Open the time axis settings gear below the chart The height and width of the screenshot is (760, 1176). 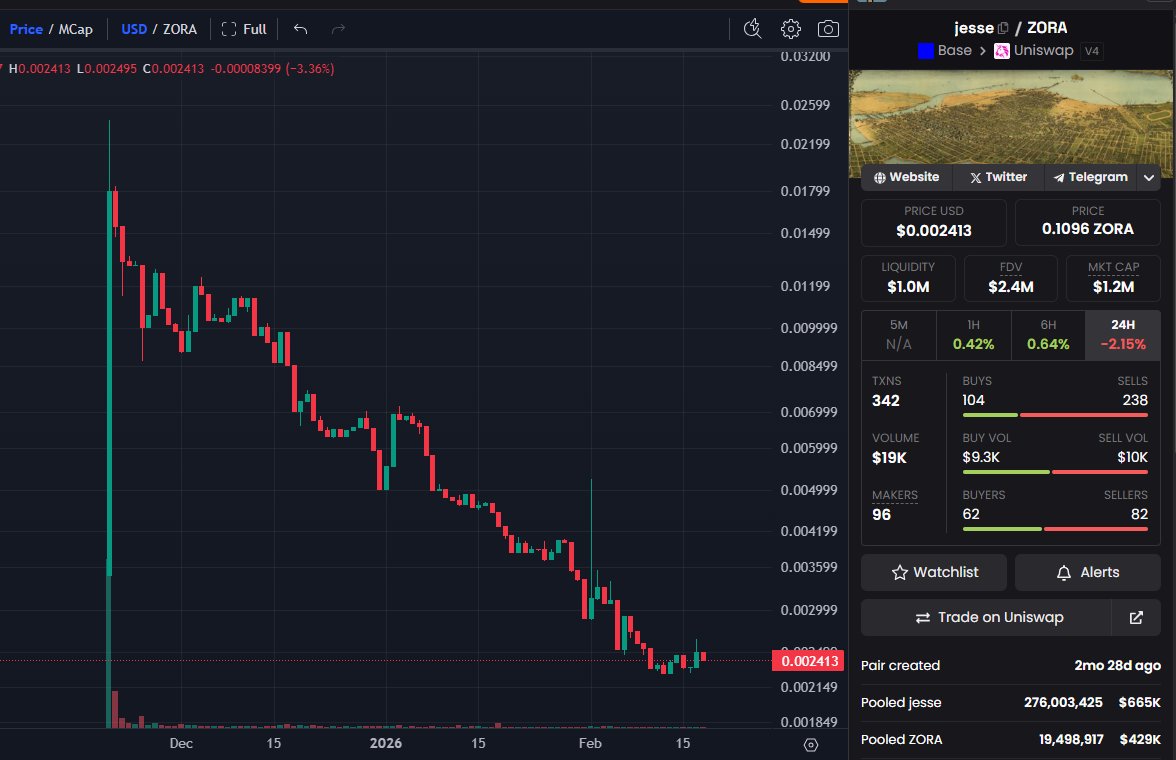pos(809,744)
